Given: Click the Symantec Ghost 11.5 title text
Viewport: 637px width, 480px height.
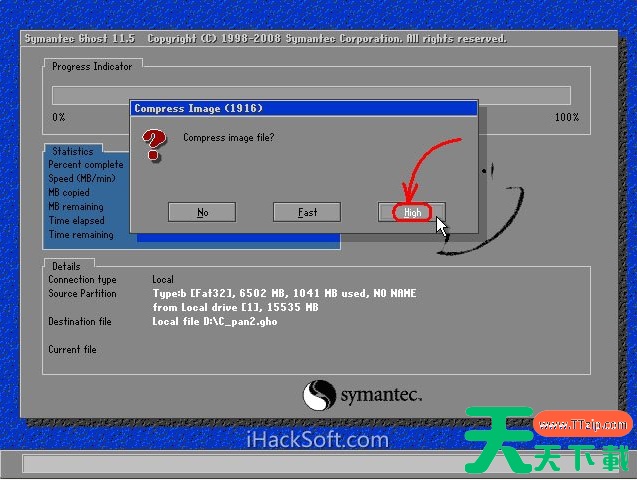Looking at the screenshot, I should (80, 39).
